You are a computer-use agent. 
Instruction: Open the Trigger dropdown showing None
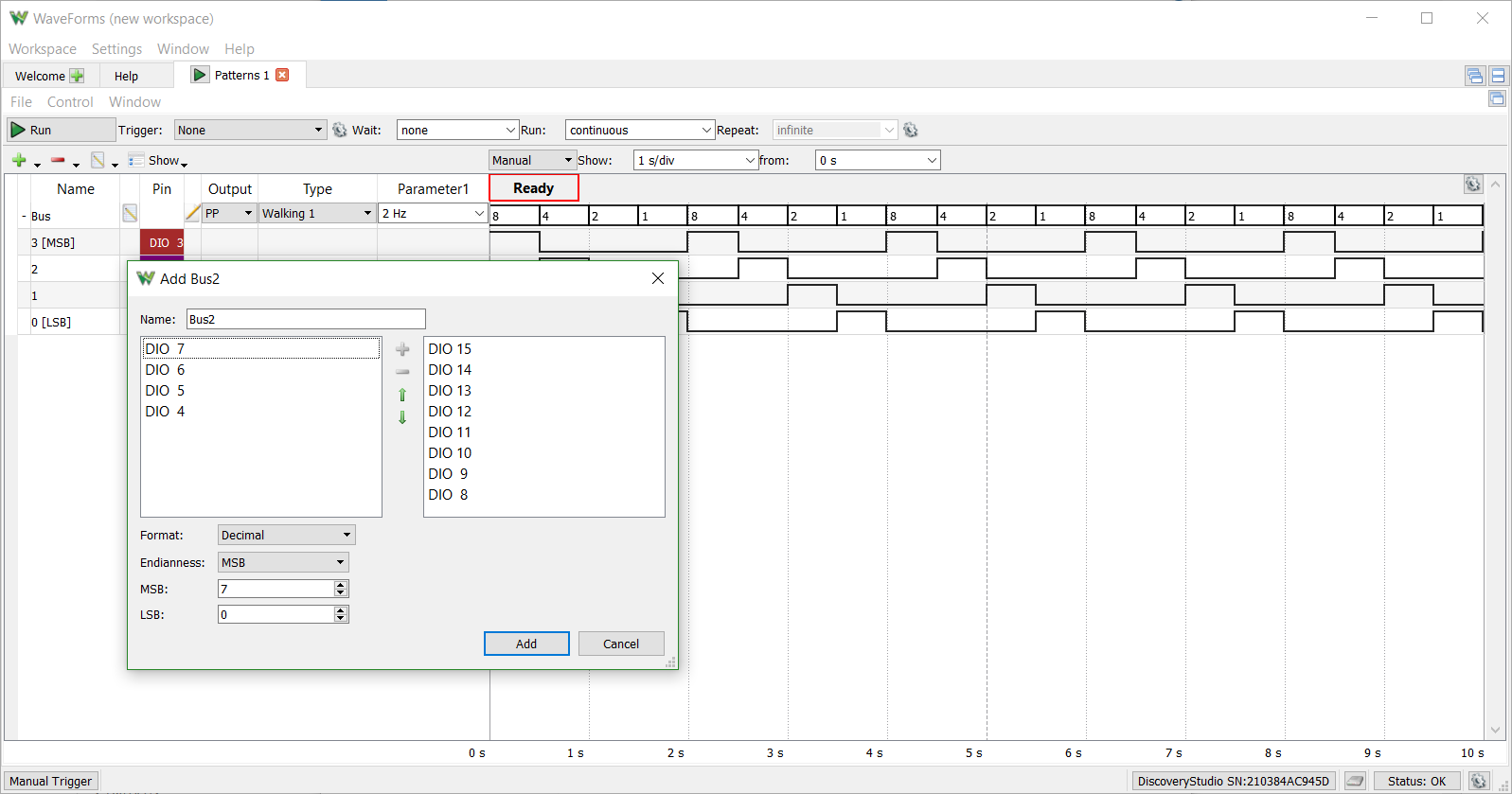coord(251,130)
